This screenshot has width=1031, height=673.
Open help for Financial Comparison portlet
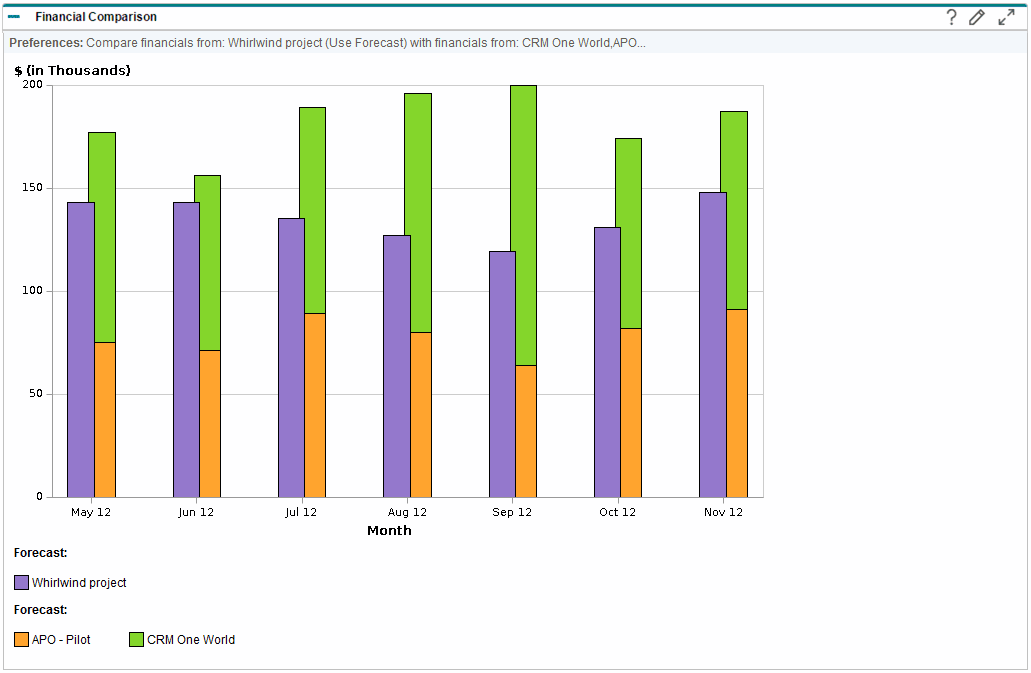tap(951, 17)
